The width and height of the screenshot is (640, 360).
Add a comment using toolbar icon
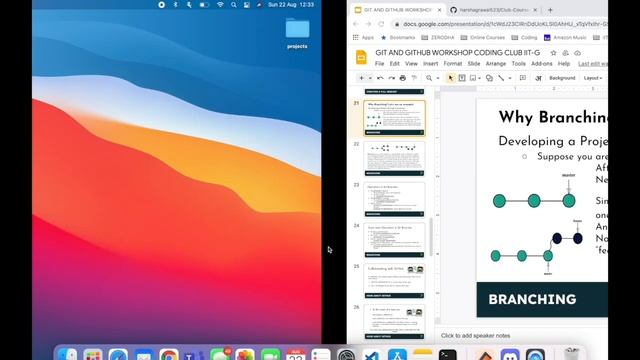tap(522, 78)
